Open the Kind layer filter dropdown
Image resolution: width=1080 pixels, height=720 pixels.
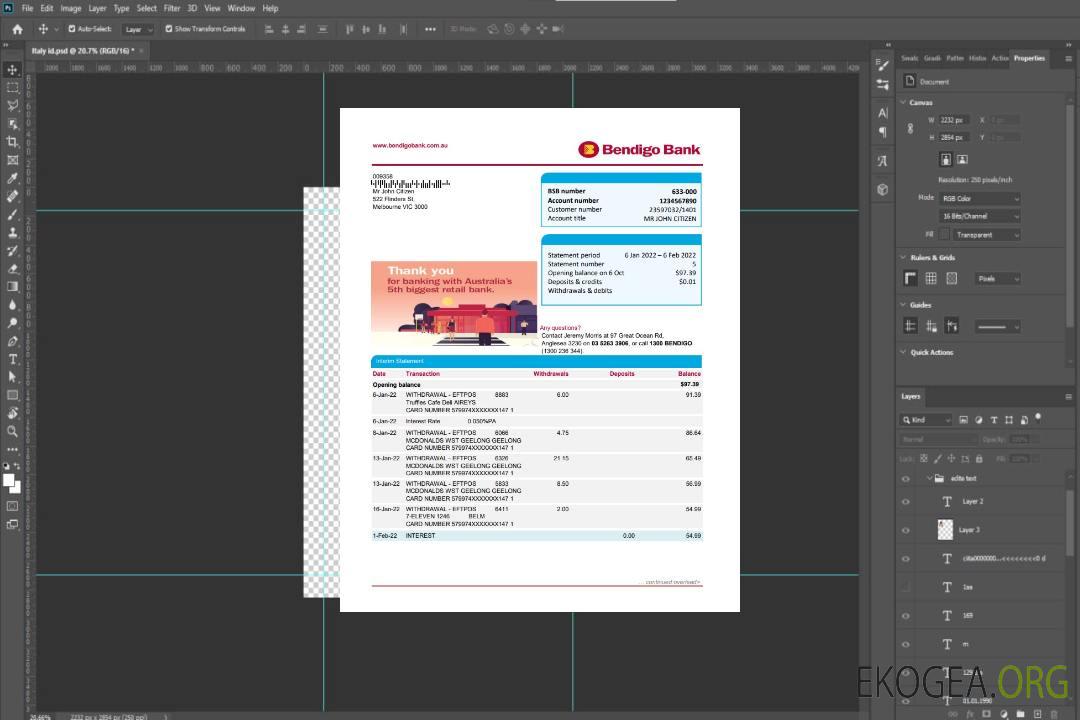[926, 420]
